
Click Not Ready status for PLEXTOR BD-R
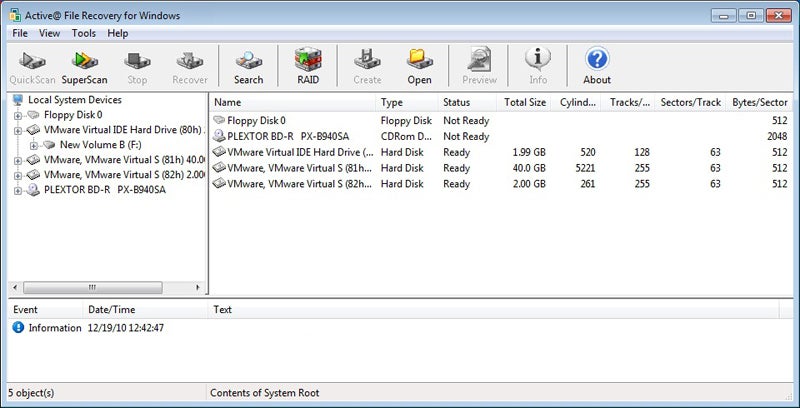[x=466, y=136]
